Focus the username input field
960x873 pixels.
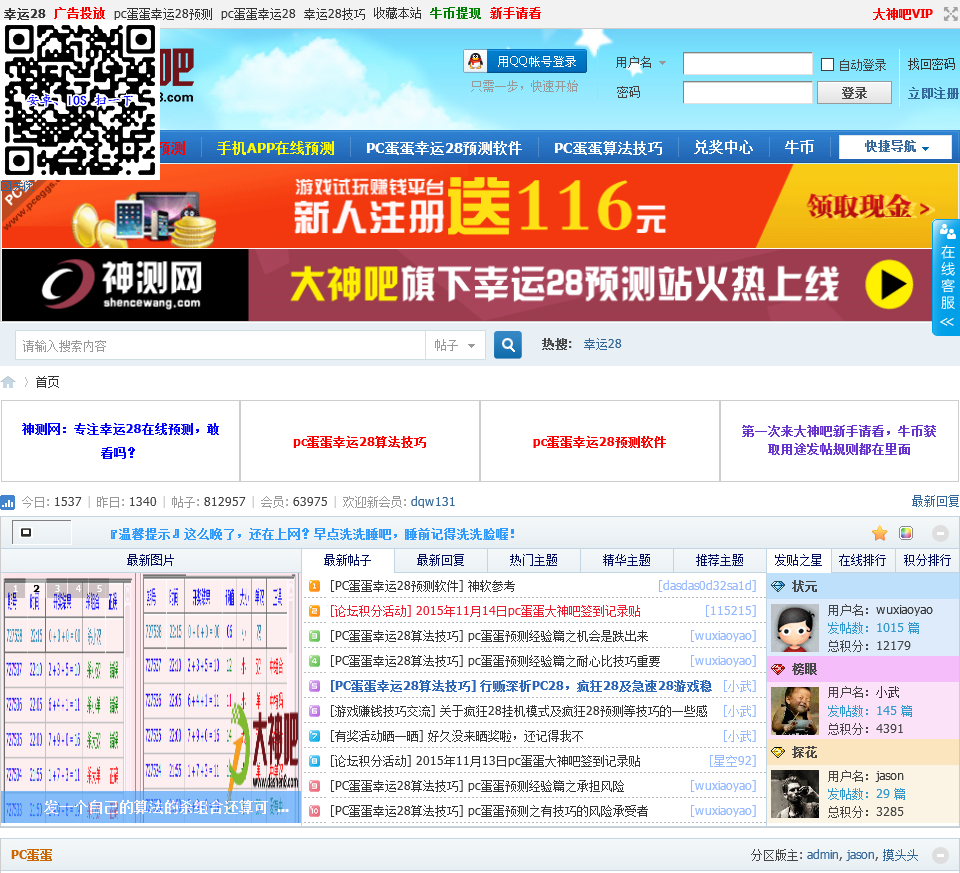[x=747, y=64]
